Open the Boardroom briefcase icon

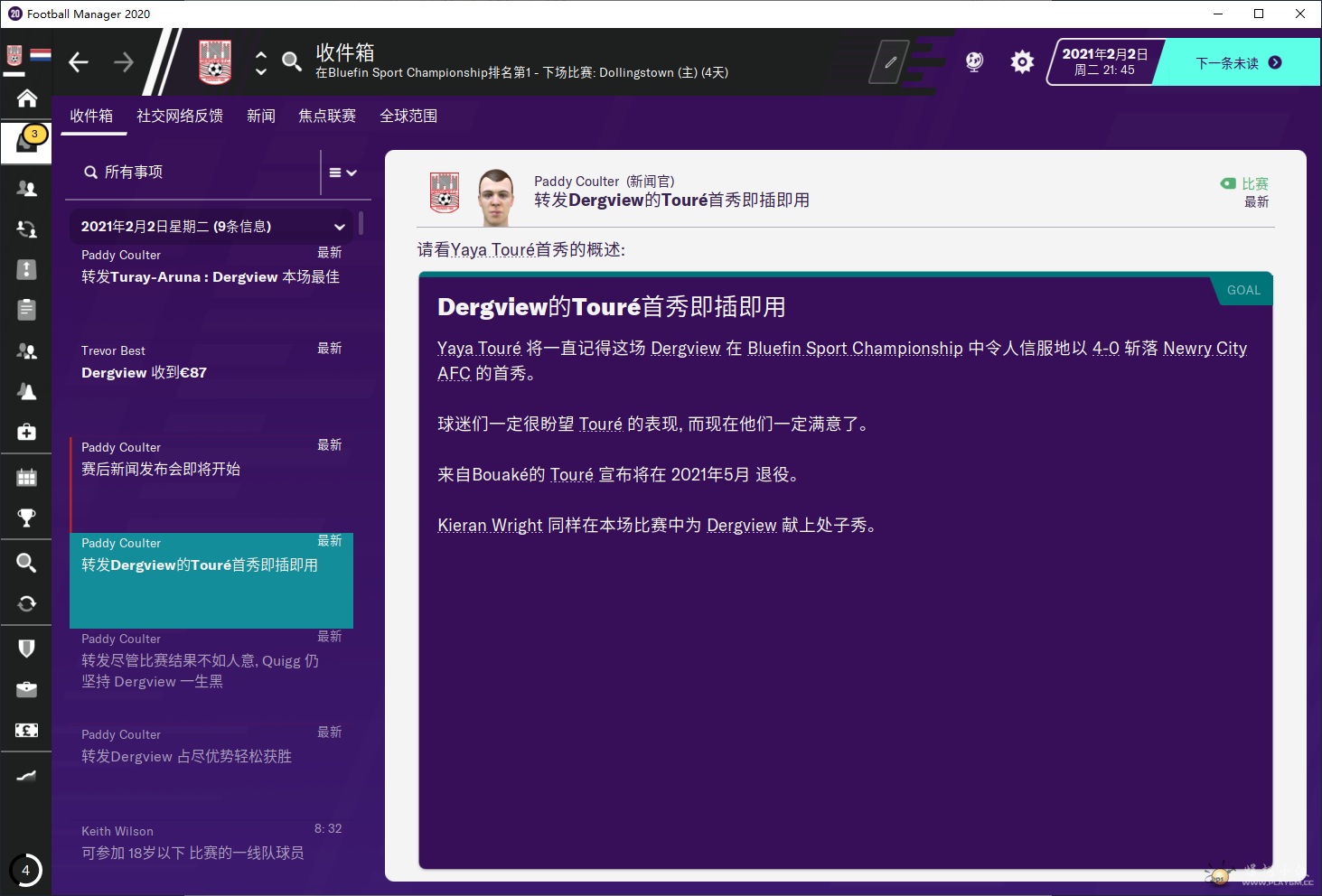(x=26, y=689)
